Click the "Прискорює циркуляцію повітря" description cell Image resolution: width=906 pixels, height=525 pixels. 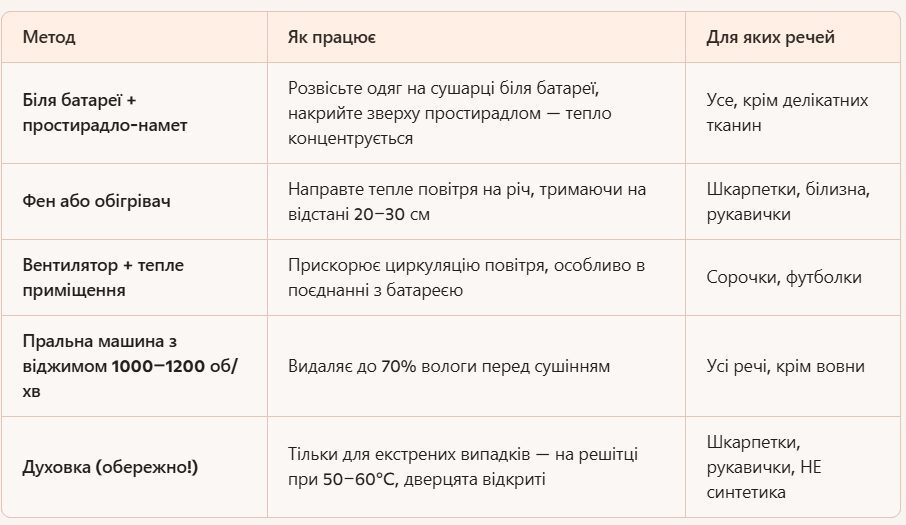pos(466,278)
